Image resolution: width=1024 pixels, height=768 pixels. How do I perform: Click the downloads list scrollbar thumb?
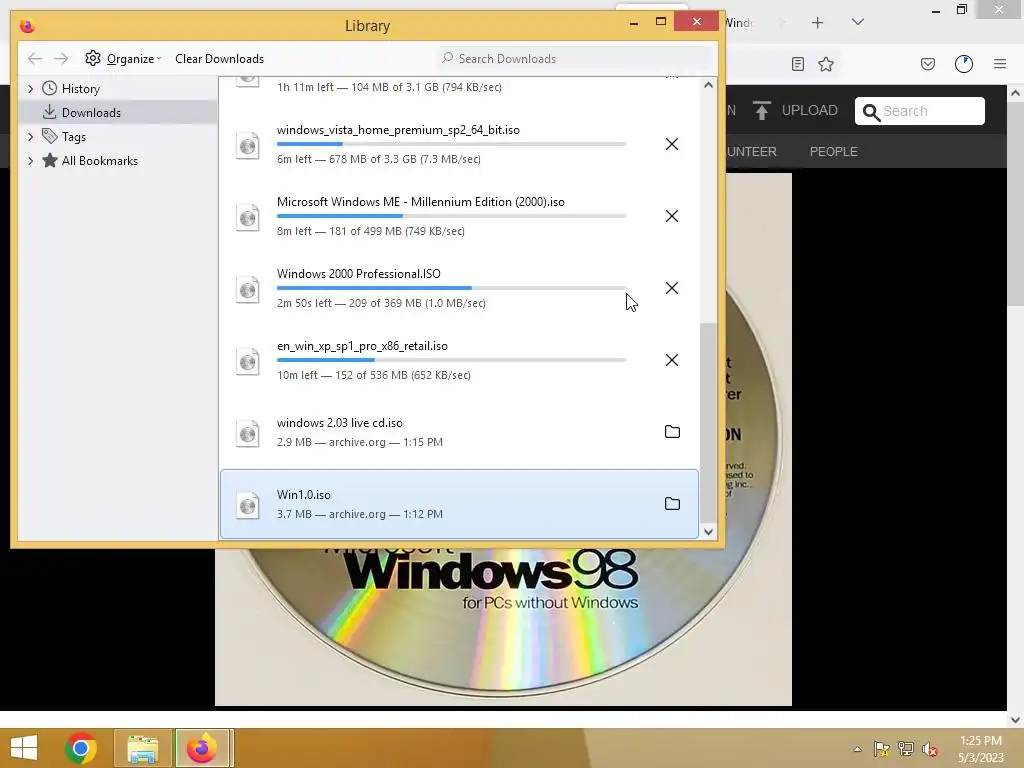click(x=709, y=423)
